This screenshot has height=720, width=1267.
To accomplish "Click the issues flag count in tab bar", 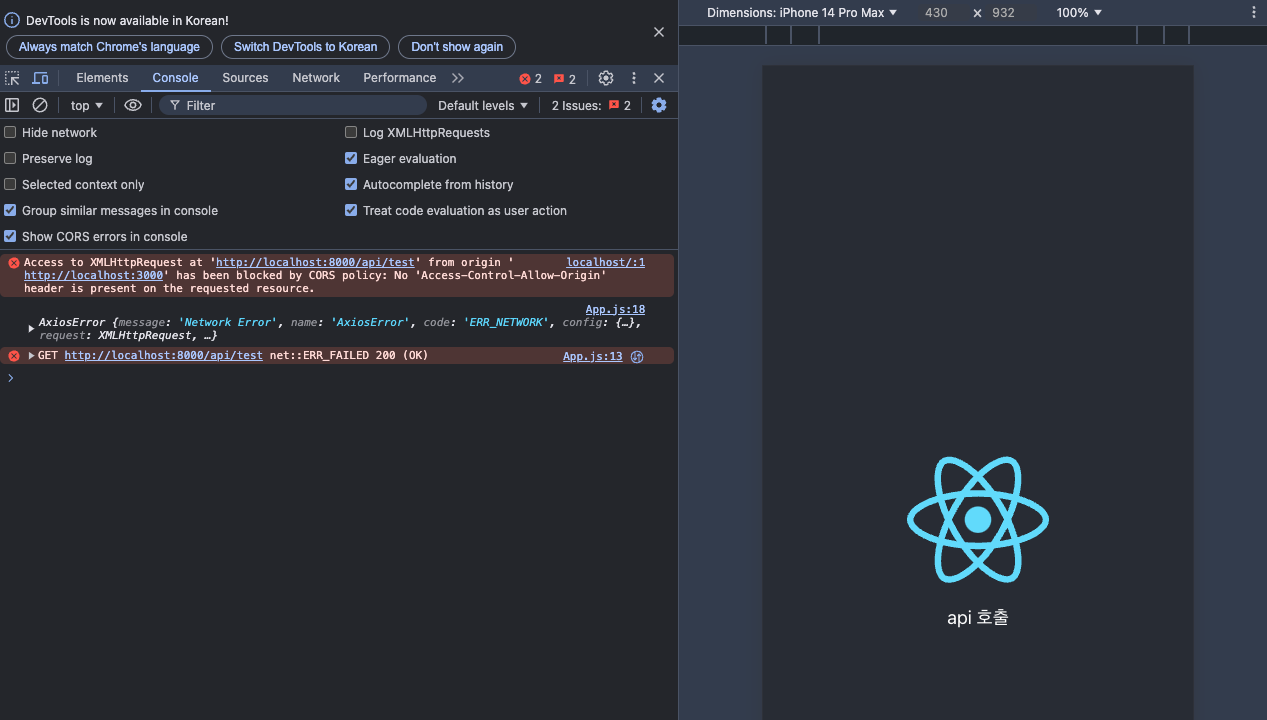I will pos(565,78).
